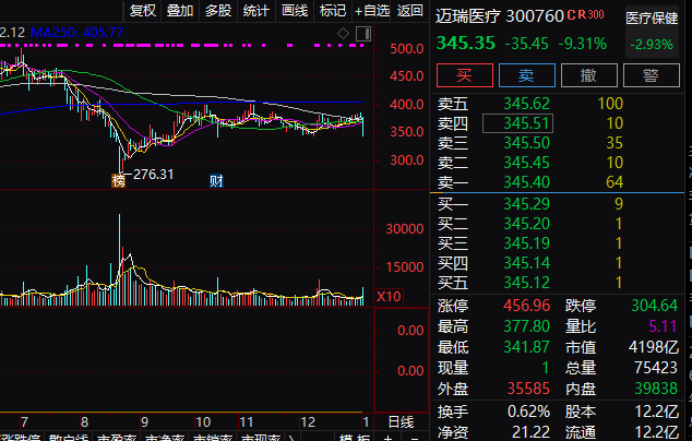Click the 撤 cancel order button

(x=589, y=75)
